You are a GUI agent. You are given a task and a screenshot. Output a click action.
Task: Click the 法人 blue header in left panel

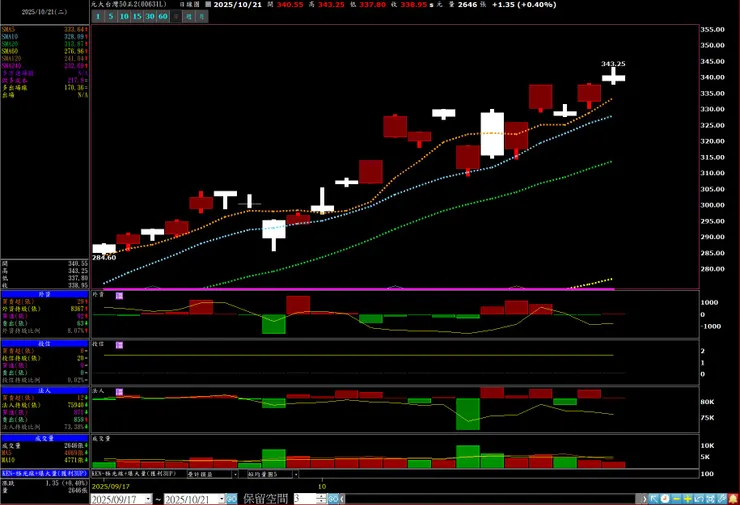(44, 391)
